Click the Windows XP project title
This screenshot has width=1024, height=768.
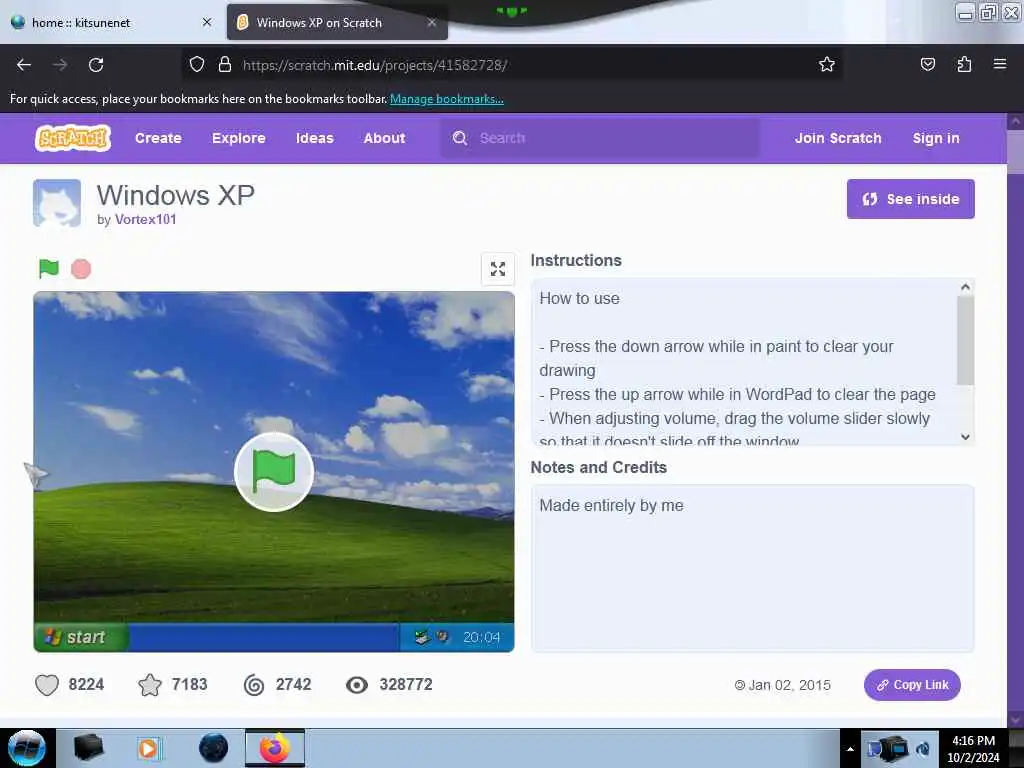click(176, 195)
